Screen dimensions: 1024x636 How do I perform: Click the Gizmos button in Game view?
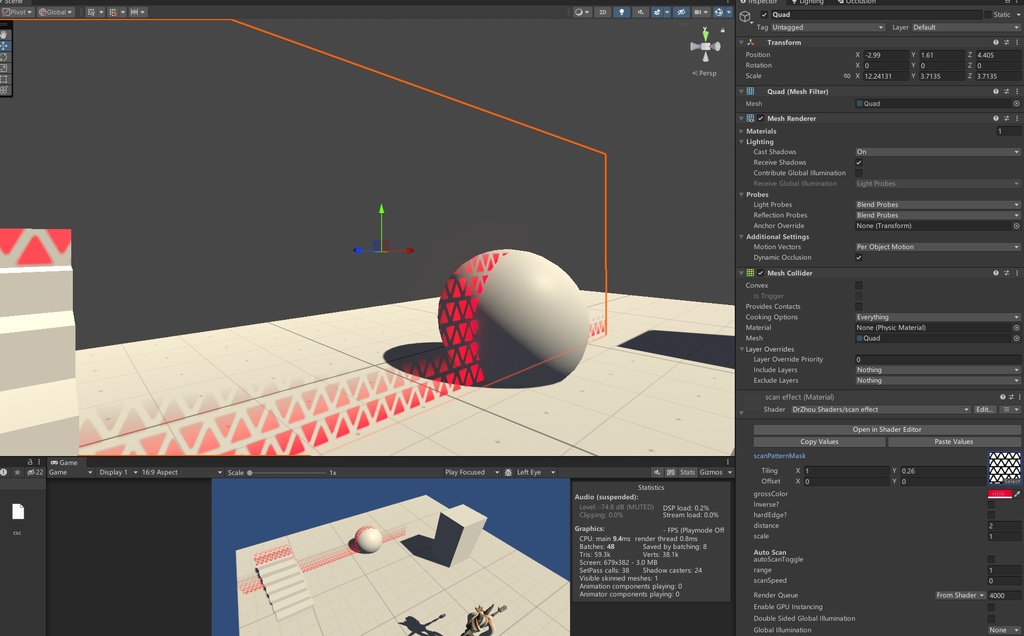[x=711, y=472]
